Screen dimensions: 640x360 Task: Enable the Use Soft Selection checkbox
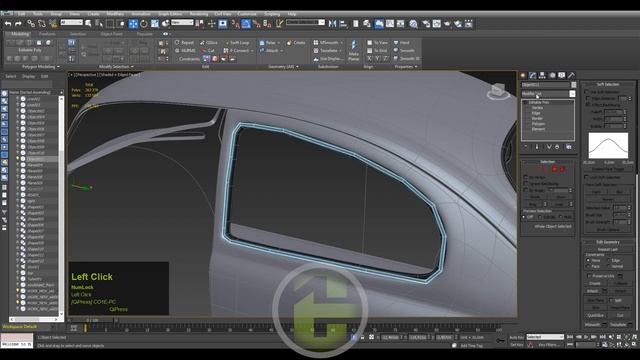(587, 92)
